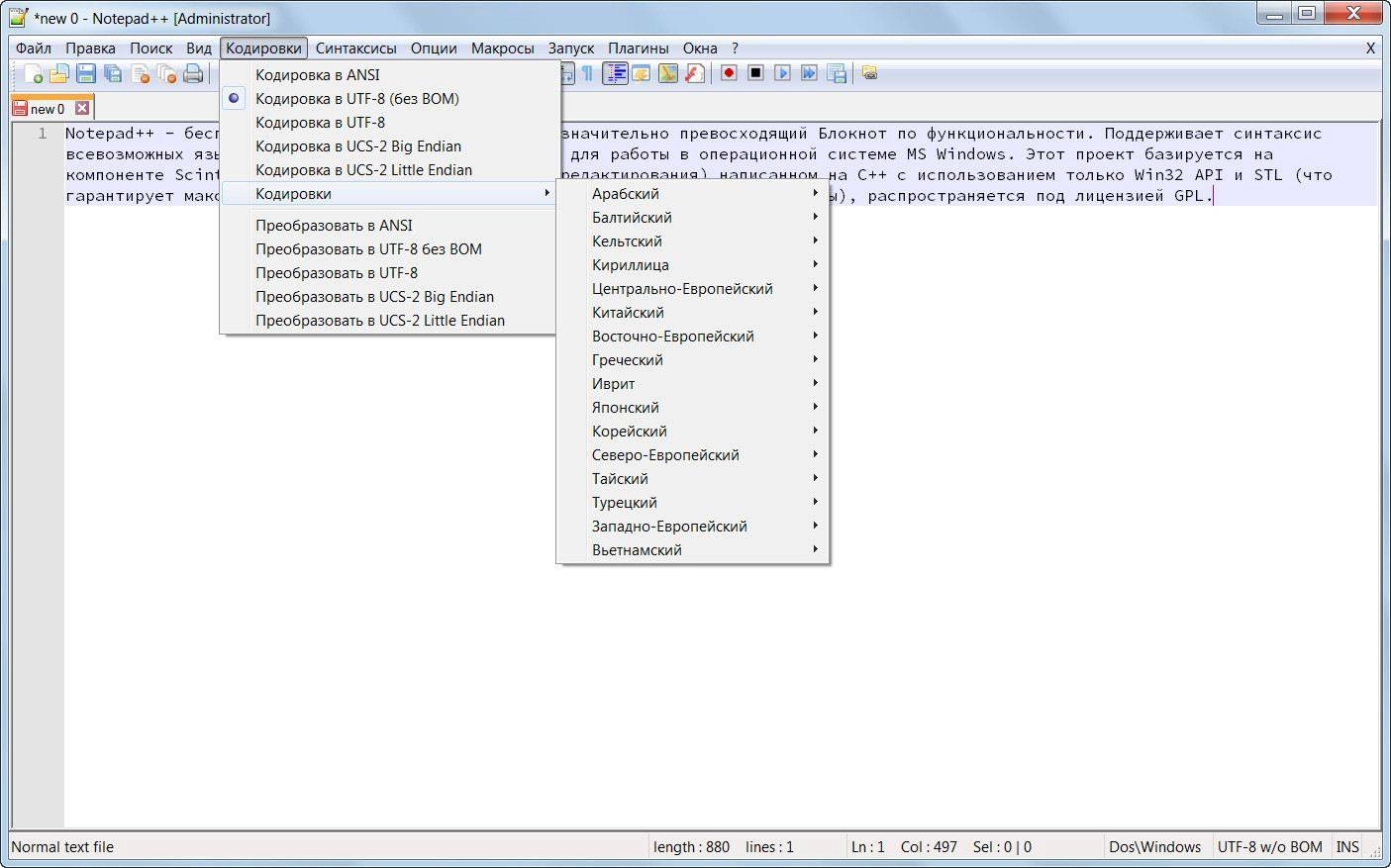Image resolution: width=1391 pixels, height=868 pixels.
Task: Click Преобразовать в UCS-2 Big Endian
Action: [x=390, y=296]
